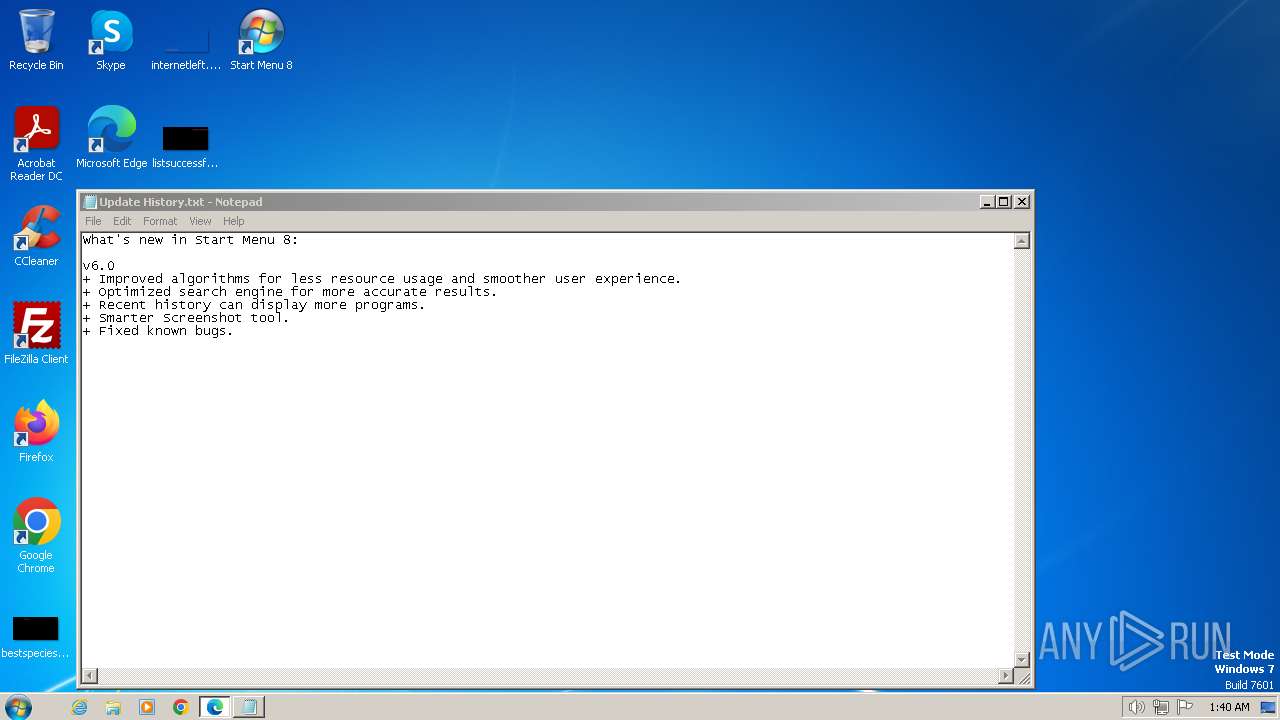Open Chrome from the taskbar

[181, 707]
